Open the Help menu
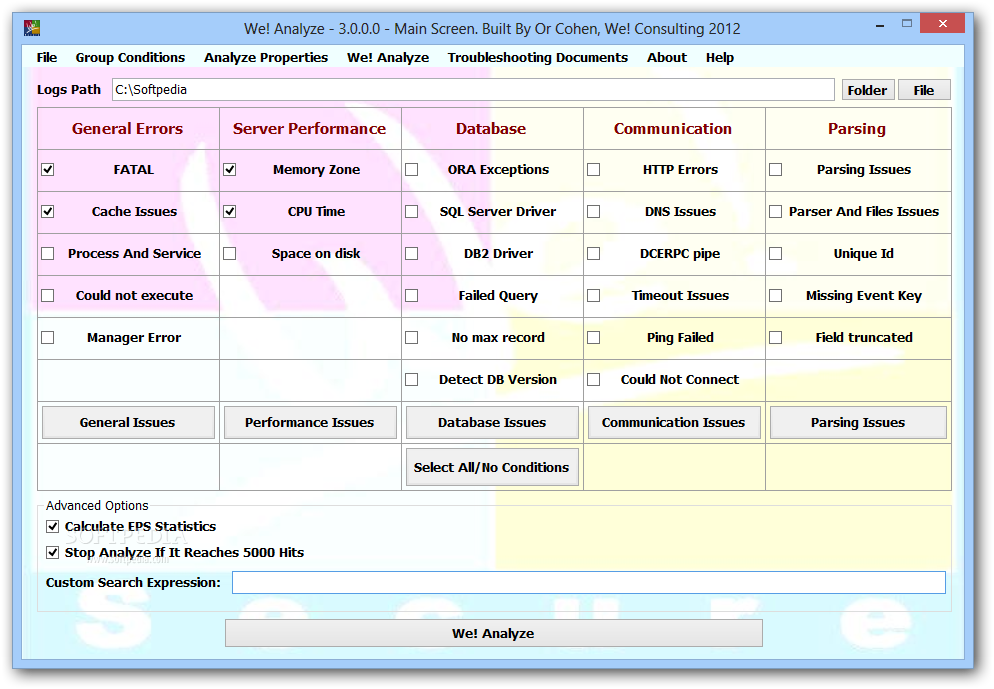 point(720,58)
